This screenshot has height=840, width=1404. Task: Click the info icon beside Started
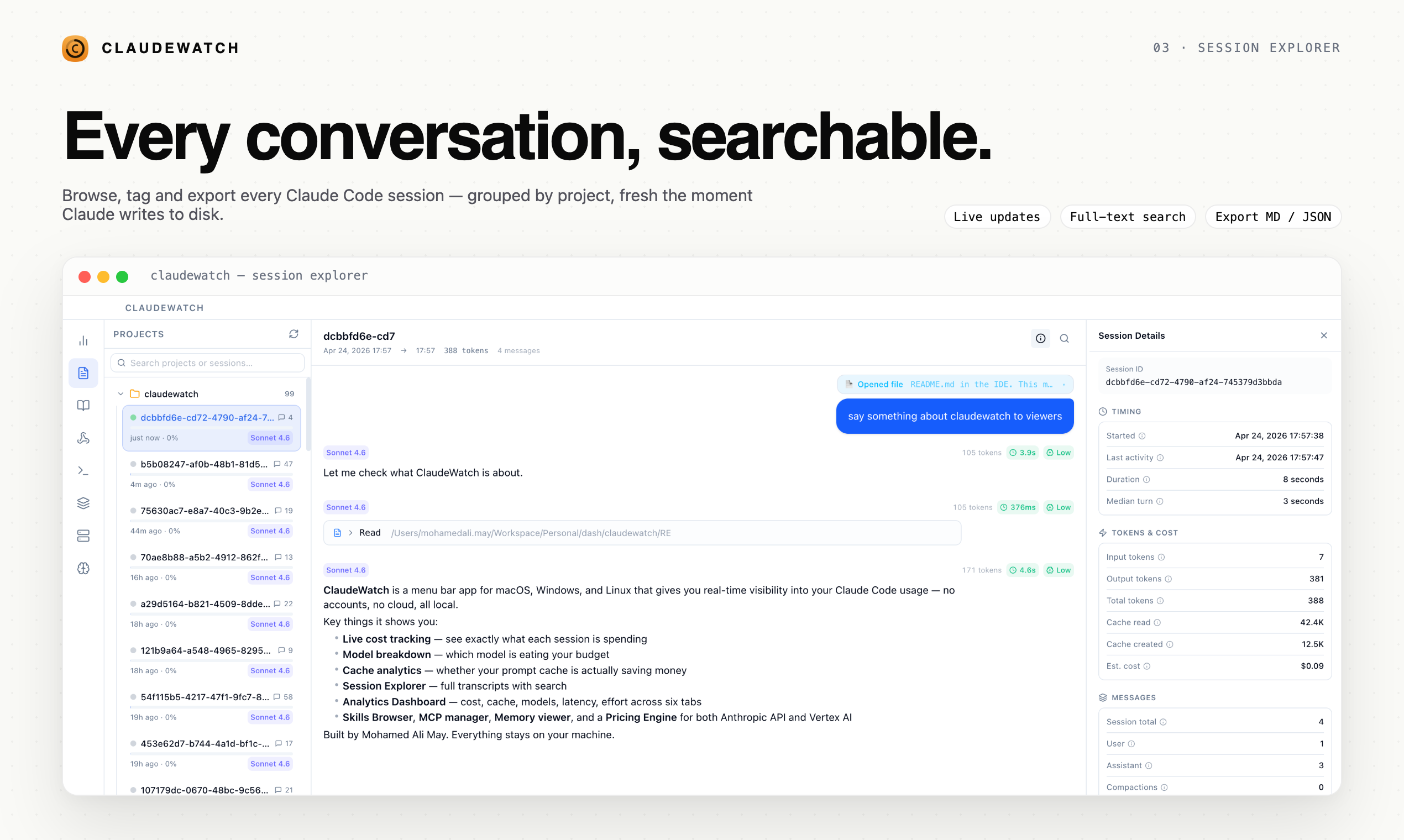point(1142,436)
